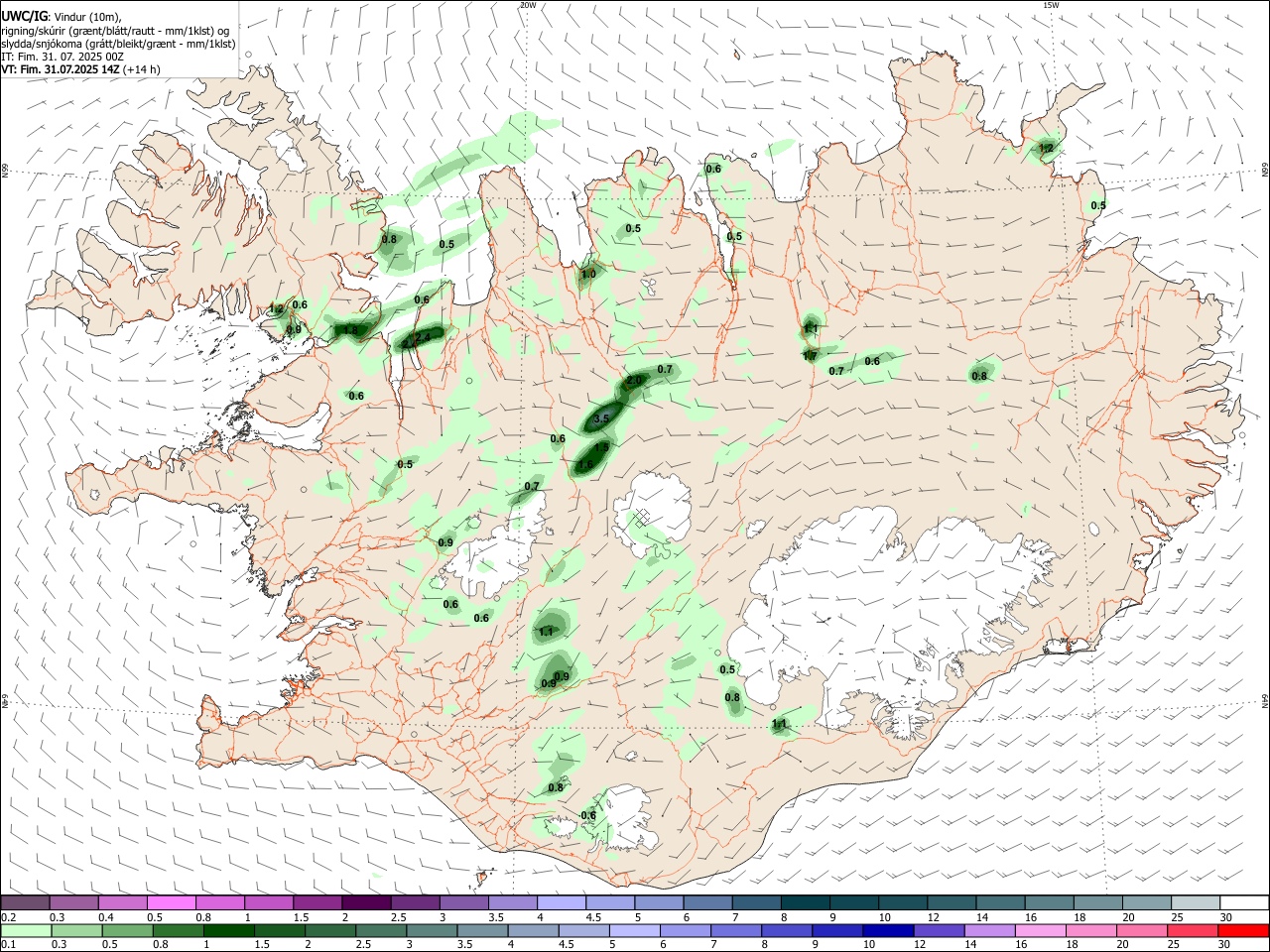The width and height of the screenshot is (1270, 952).
Task: Select the crimson 25–30 rain legend swatch
Action: (x=1194, y=930)
